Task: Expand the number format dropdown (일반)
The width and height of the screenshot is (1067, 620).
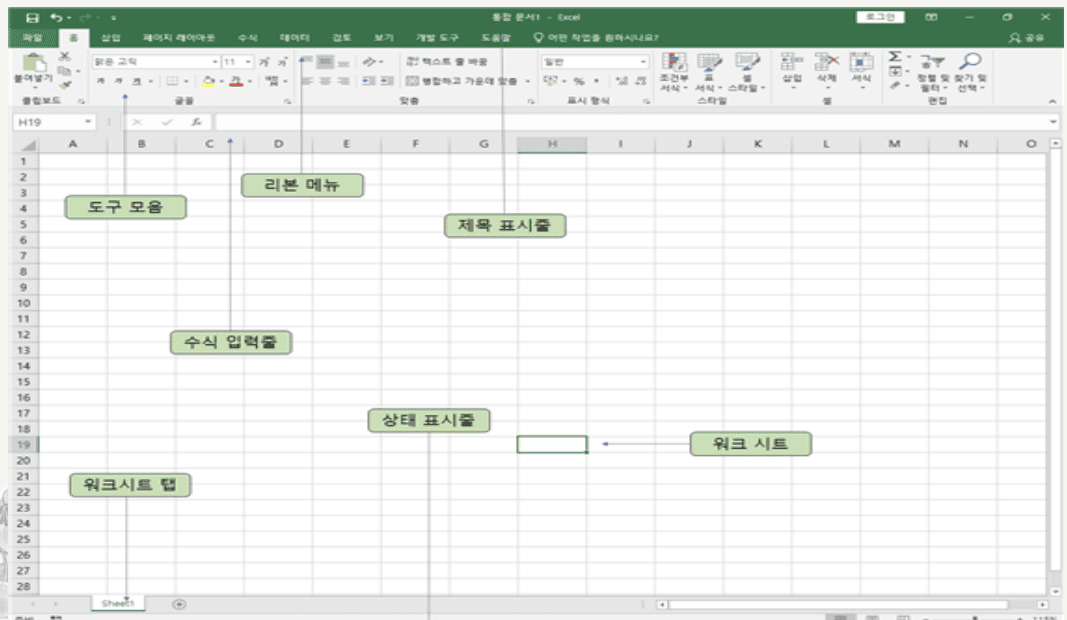Action: tap(643, 61)
